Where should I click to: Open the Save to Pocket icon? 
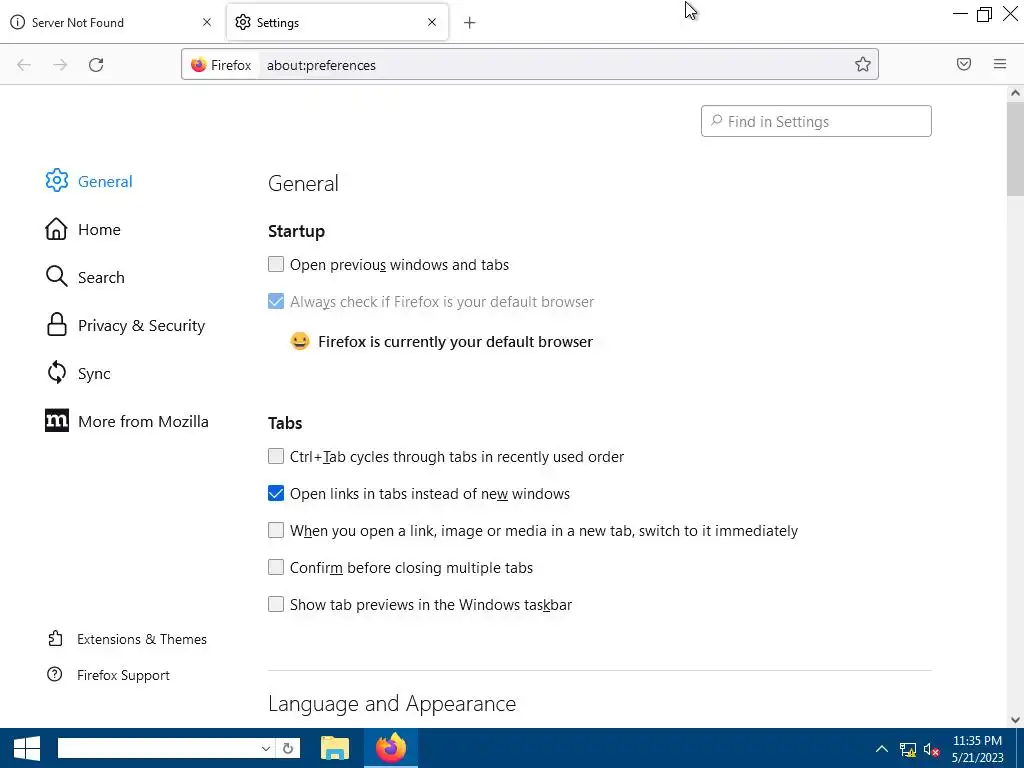(x=964, y=64)
